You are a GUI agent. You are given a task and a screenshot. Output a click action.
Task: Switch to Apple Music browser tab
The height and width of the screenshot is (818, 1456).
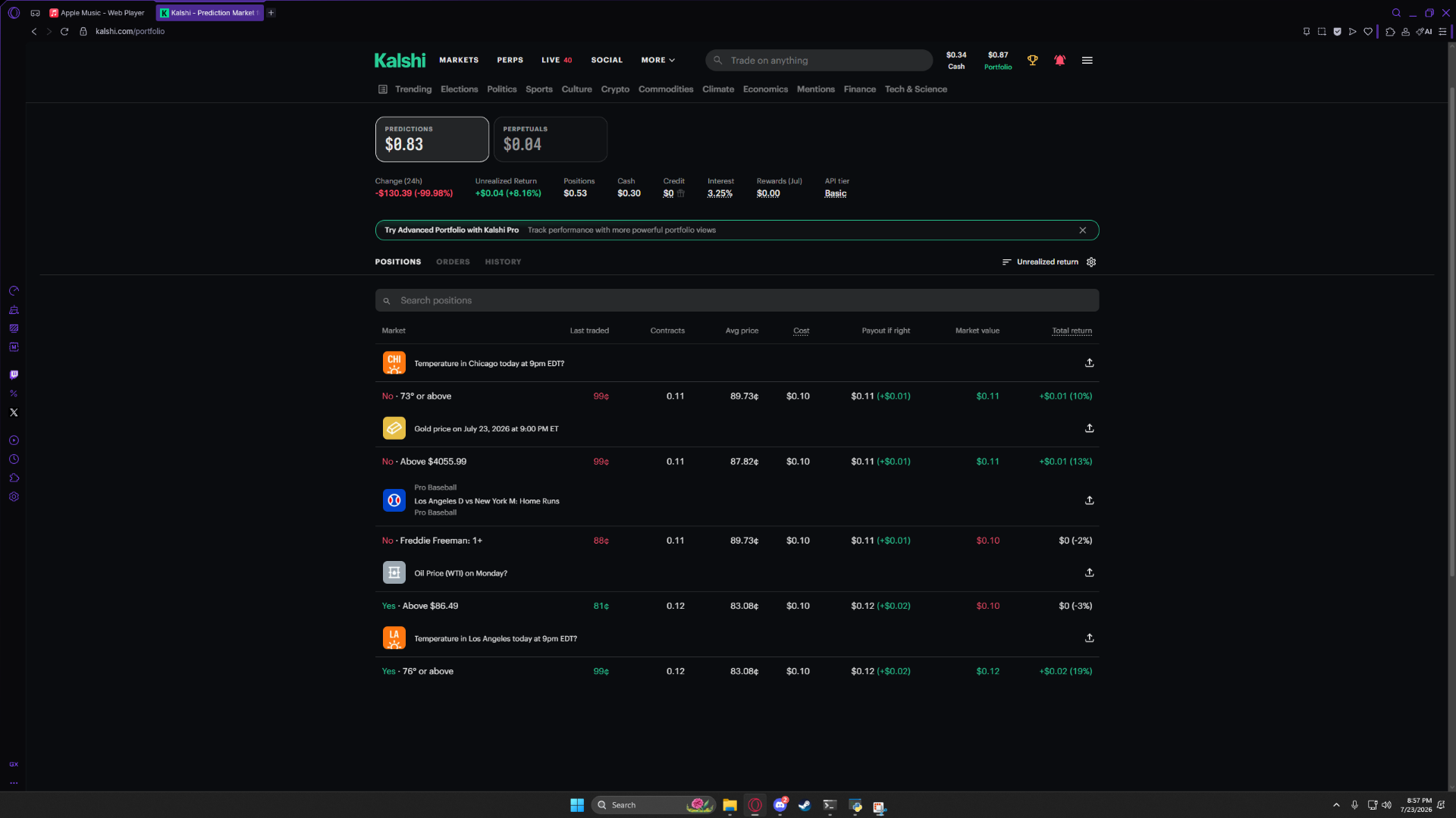tap(97, 13)
